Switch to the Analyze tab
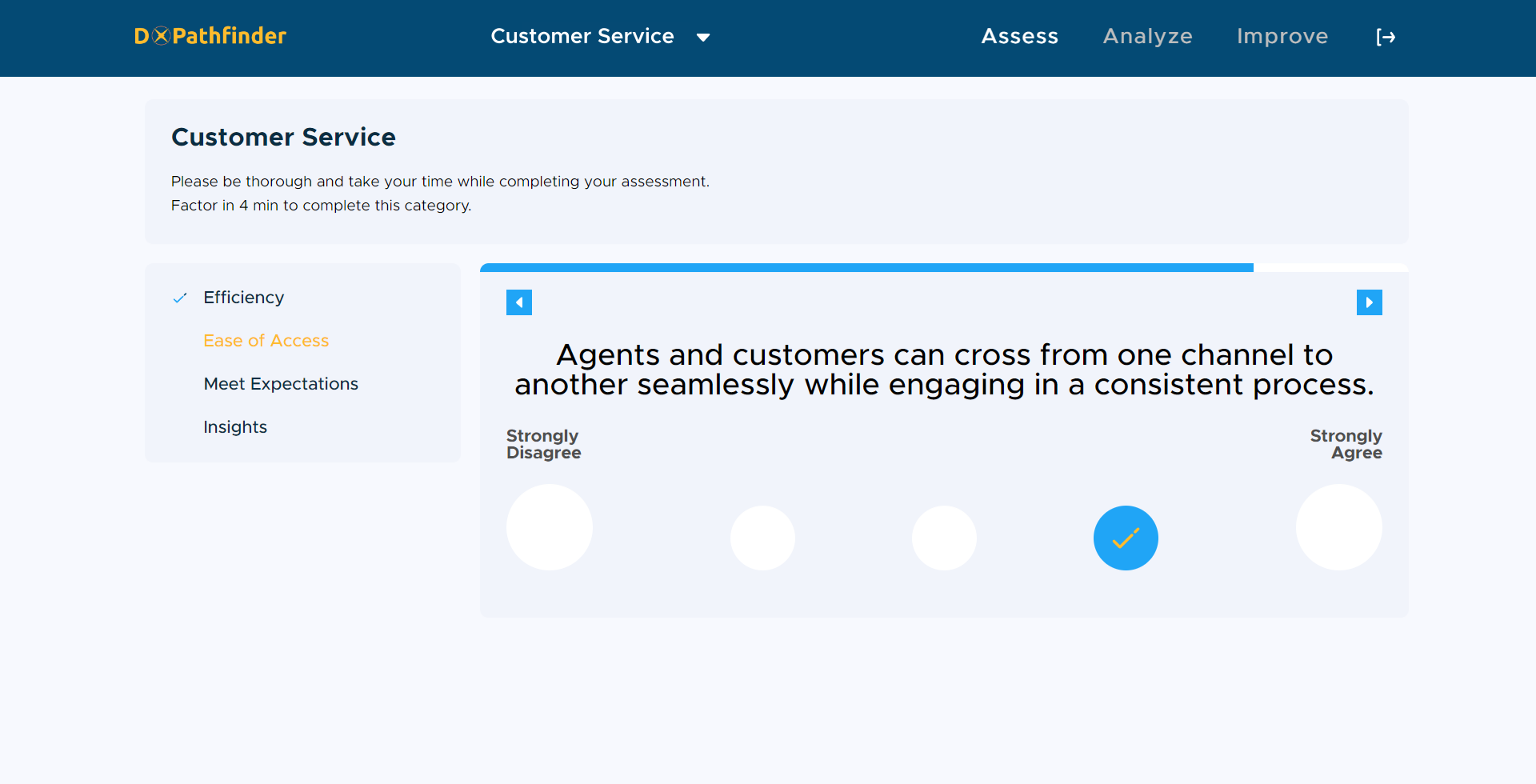 click(1147, 36)
